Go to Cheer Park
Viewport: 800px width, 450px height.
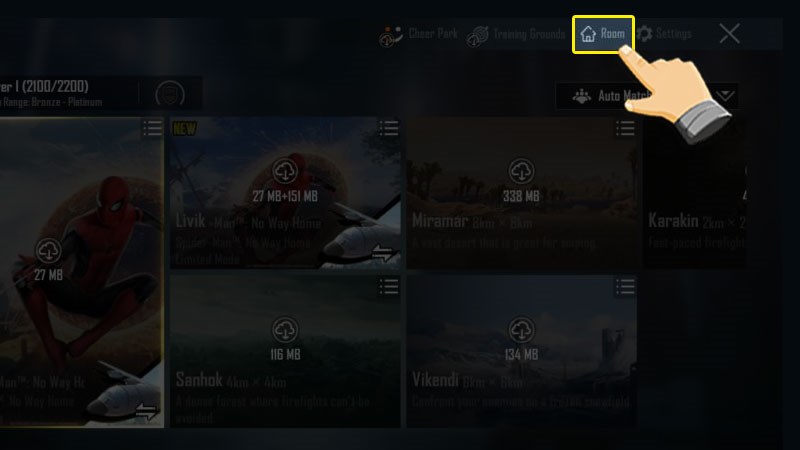(418, 35)
